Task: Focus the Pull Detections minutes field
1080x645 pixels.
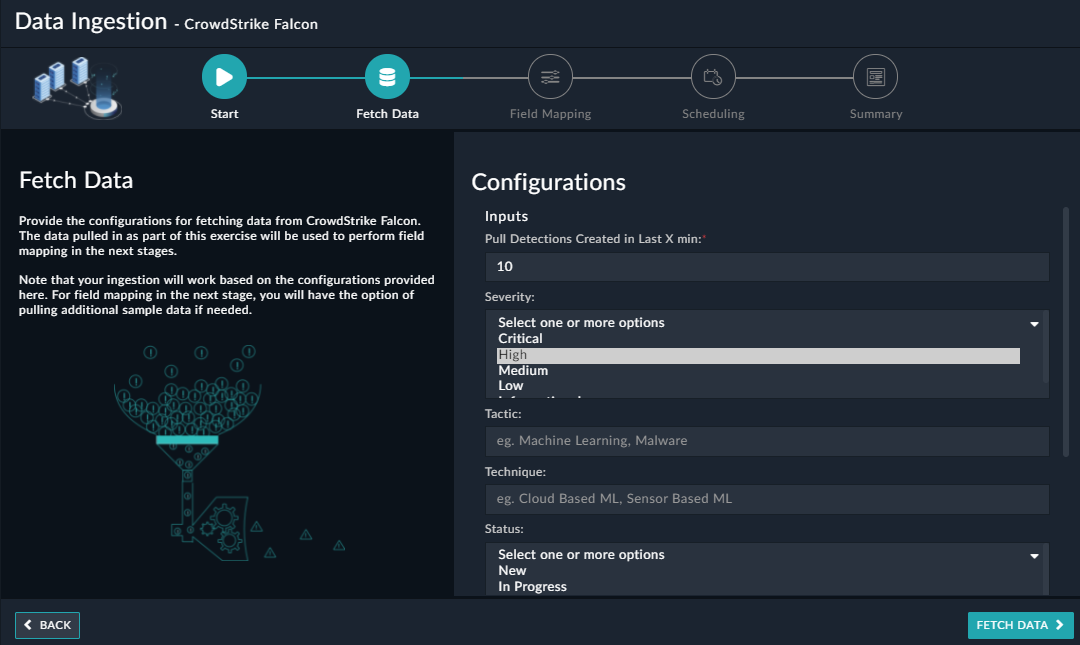Action: pyautogui.click(x=766, y=267)
